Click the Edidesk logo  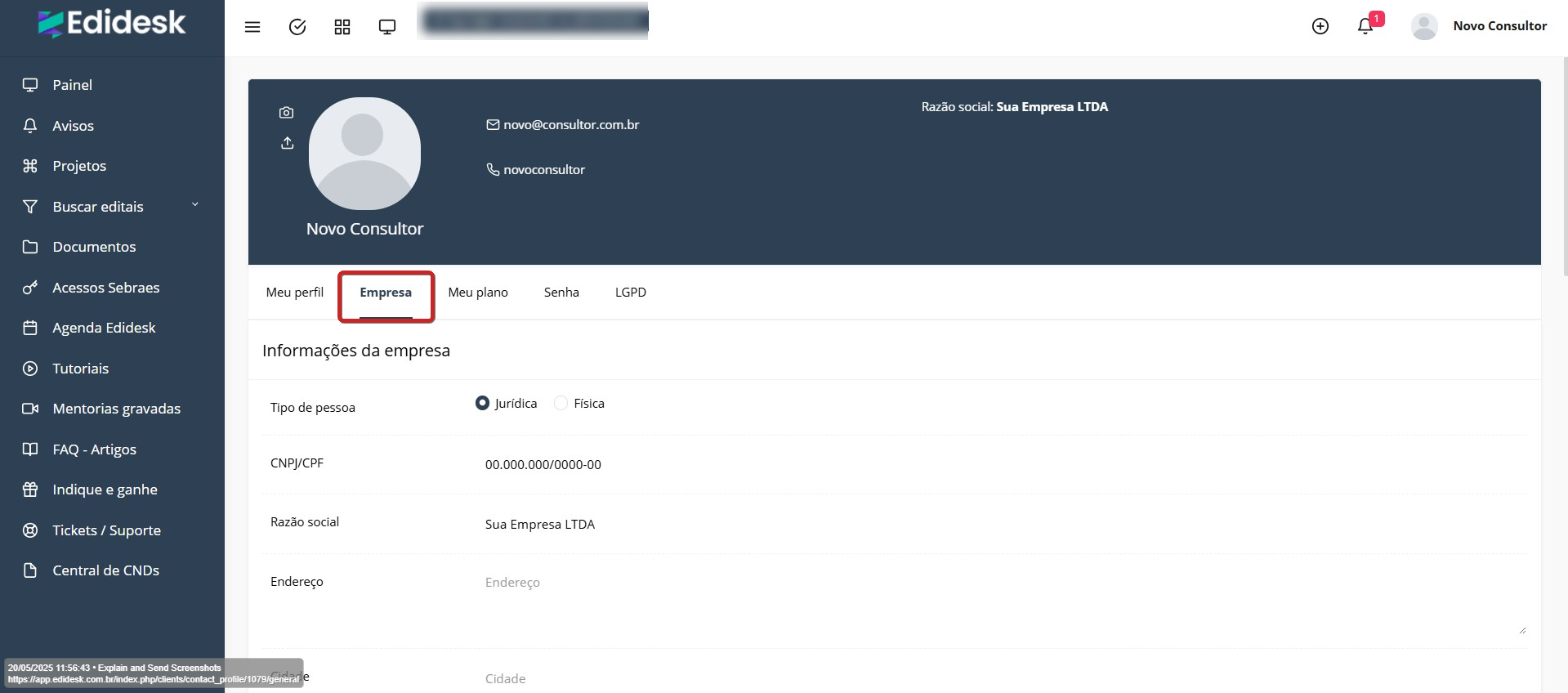[112, 24]
